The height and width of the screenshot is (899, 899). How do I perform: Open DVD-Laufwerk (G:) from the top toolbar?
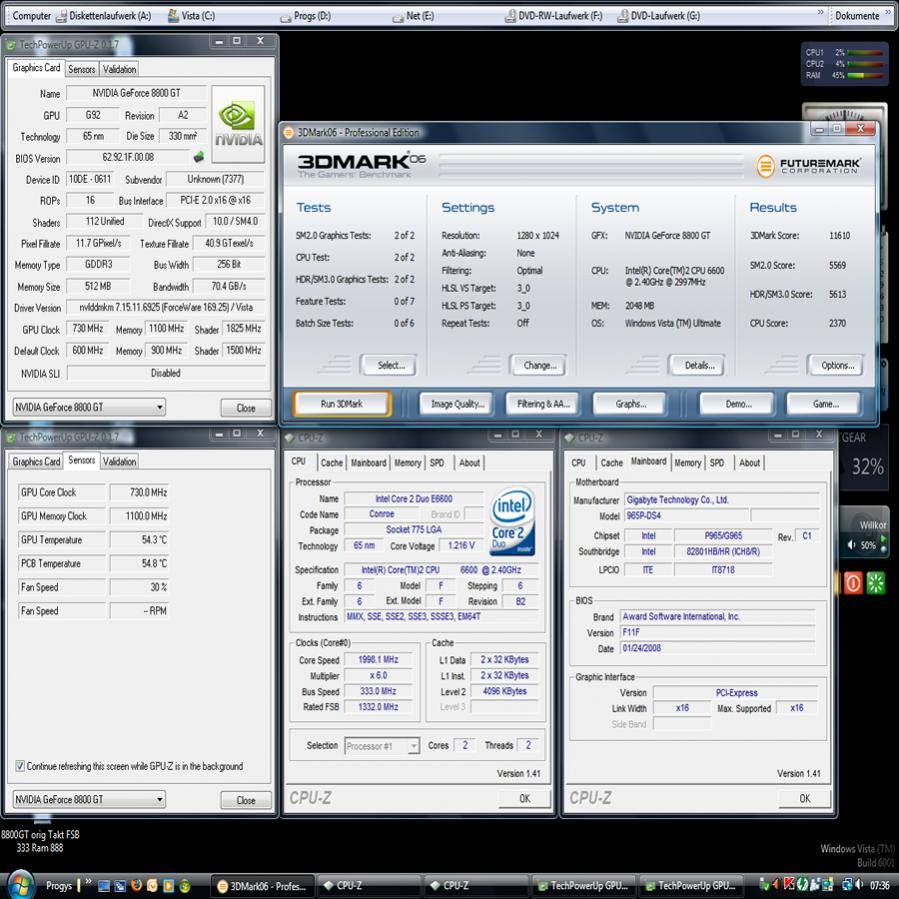[x=658, y=16]
